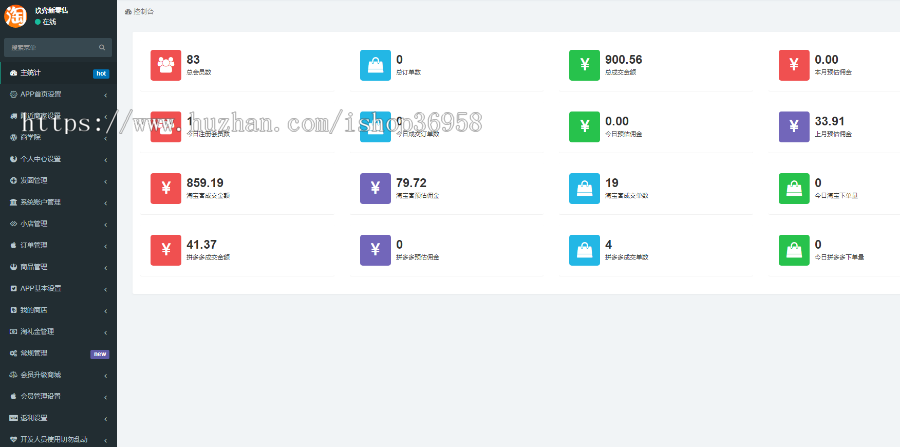Screen dimensions: 900x447
Task: Click the username next to the logo
Action: point(52,10)
